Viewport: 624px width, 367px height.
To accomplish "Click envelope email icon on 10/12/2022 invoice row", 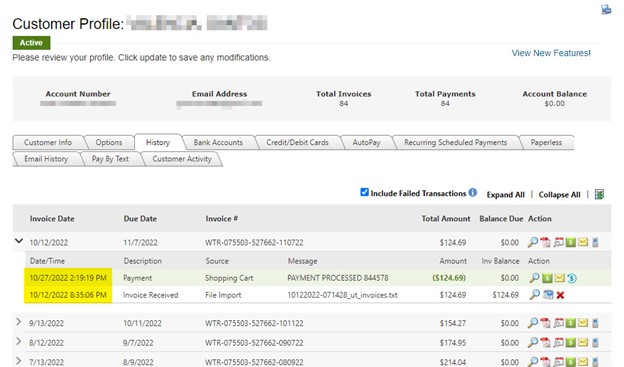I will tap(583, 242).
